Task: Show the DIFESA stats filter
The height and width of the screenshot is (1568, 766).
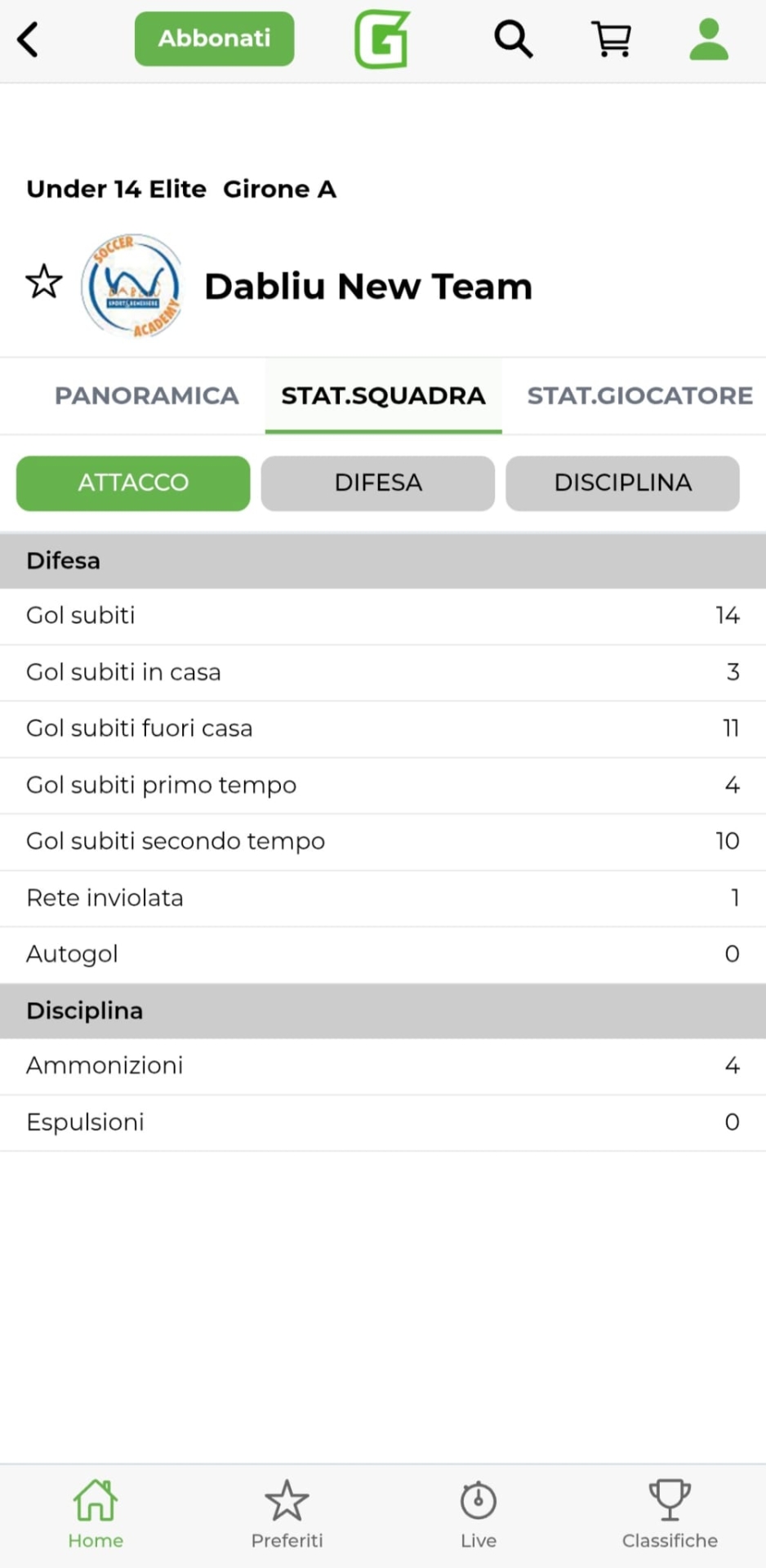Action: tap(378, 483)
